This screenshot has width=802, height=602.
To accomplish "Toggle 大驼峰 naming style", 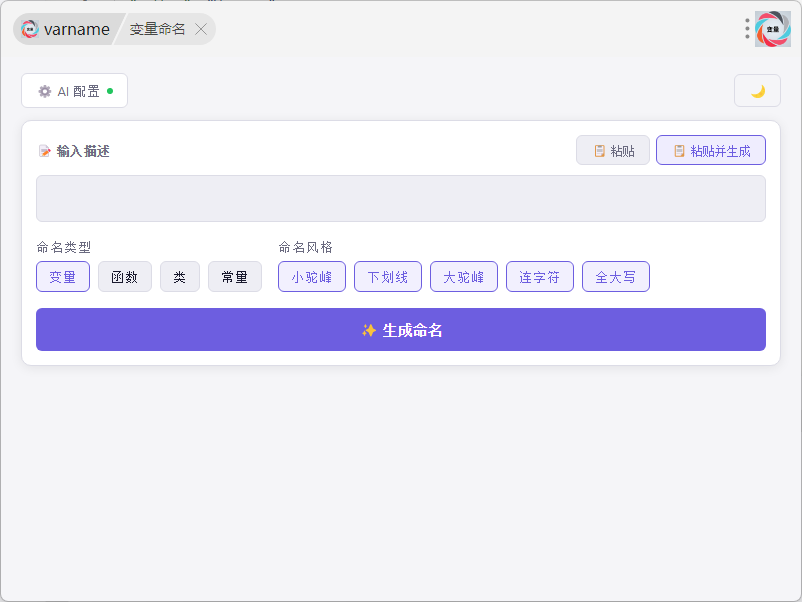I will point(464,277).
